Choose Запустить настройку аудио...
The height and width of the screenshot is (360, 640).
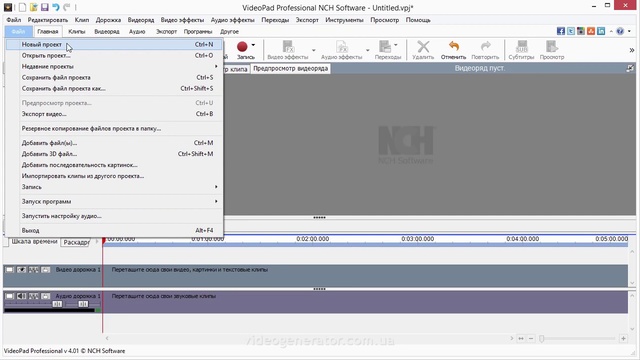coord(115,216)
